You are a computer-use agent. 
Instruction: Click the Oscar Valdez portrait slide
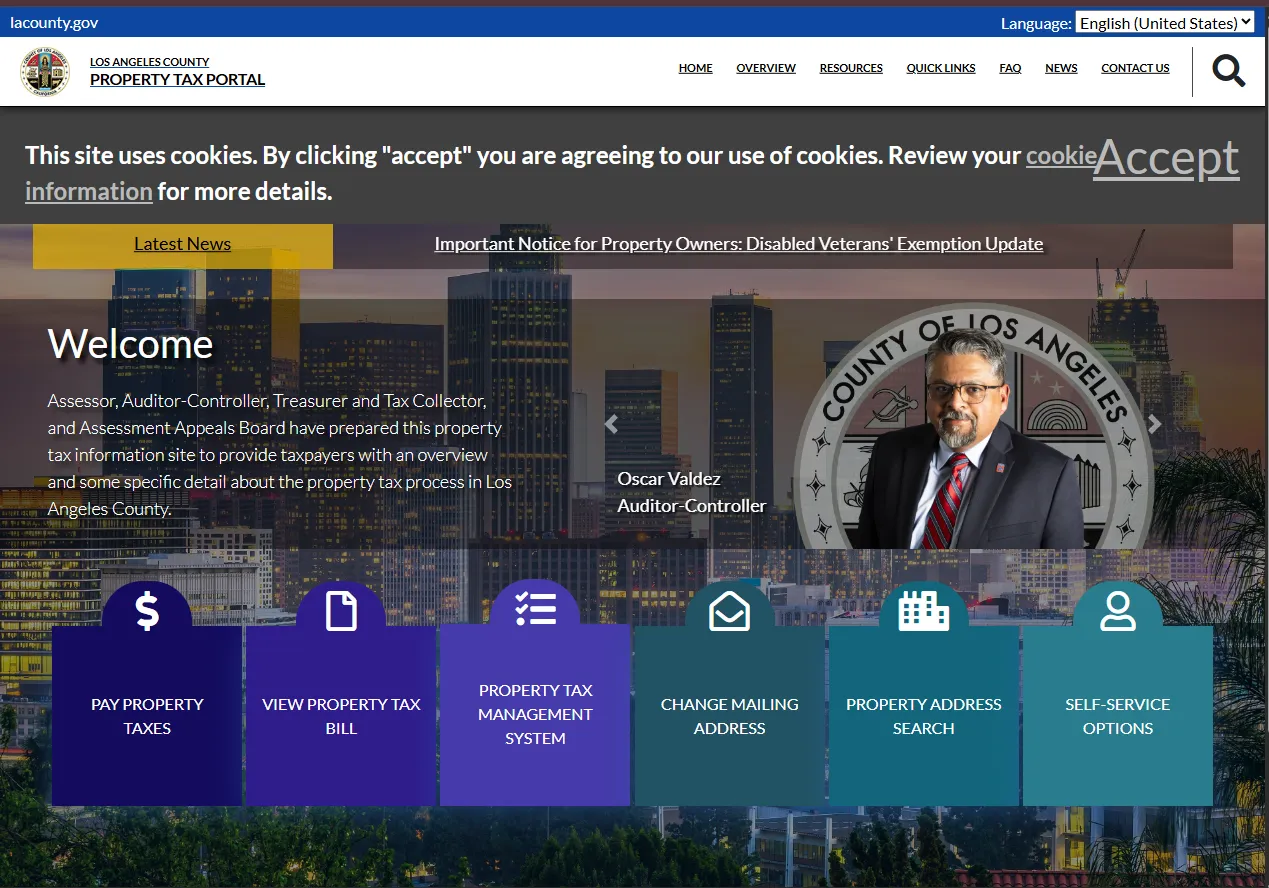[974, 427]
